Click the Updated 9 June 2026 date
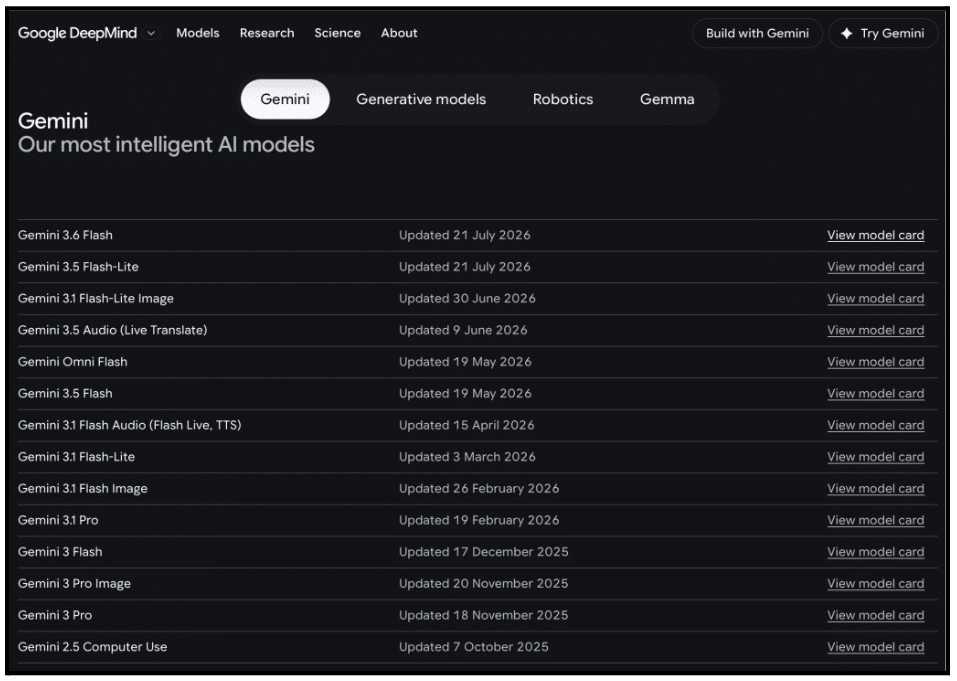Screen dimensions: 957x681 click(463, 330)
